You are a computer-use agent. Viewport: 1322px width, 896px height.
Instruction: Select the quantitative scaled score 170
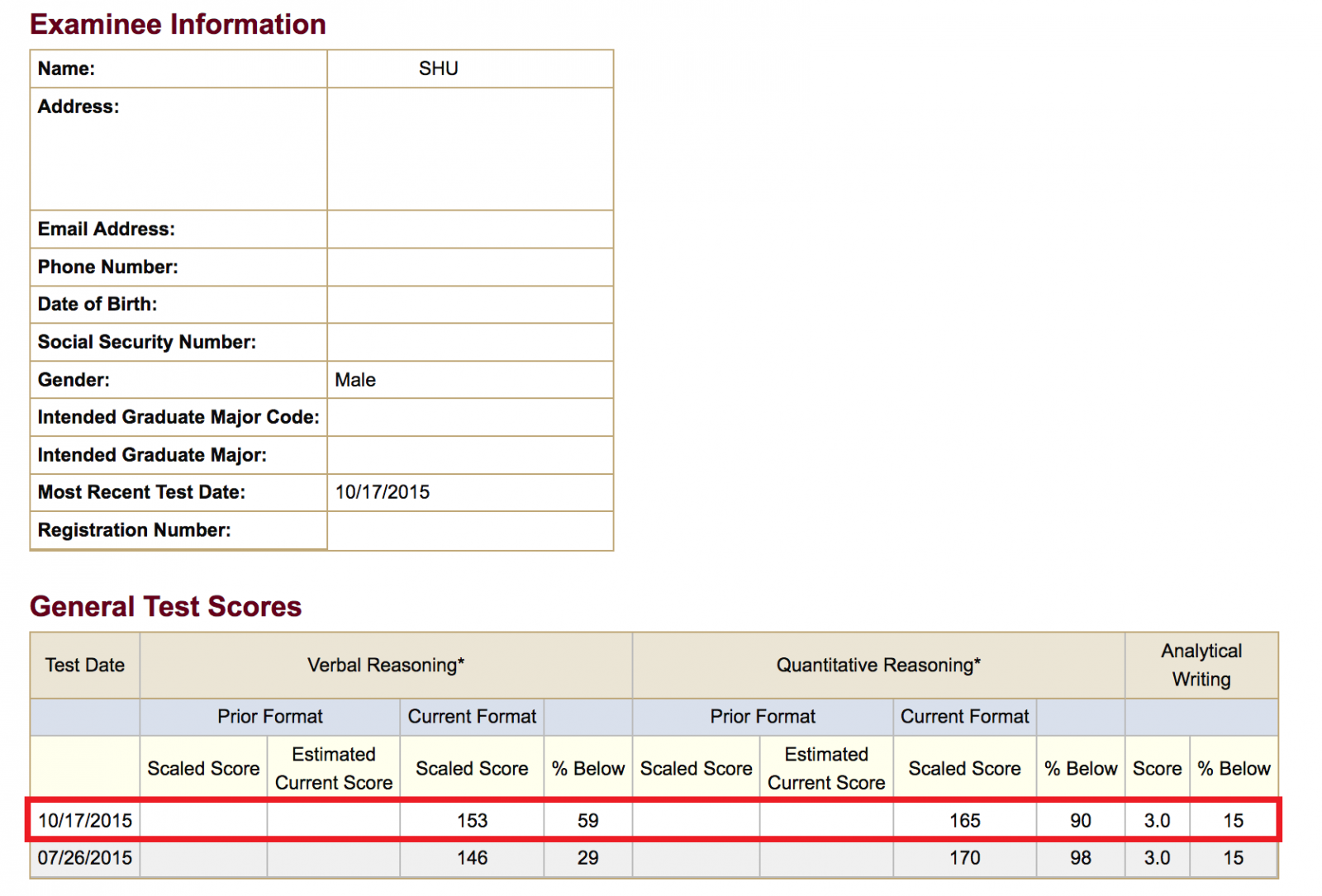point(964,858)
